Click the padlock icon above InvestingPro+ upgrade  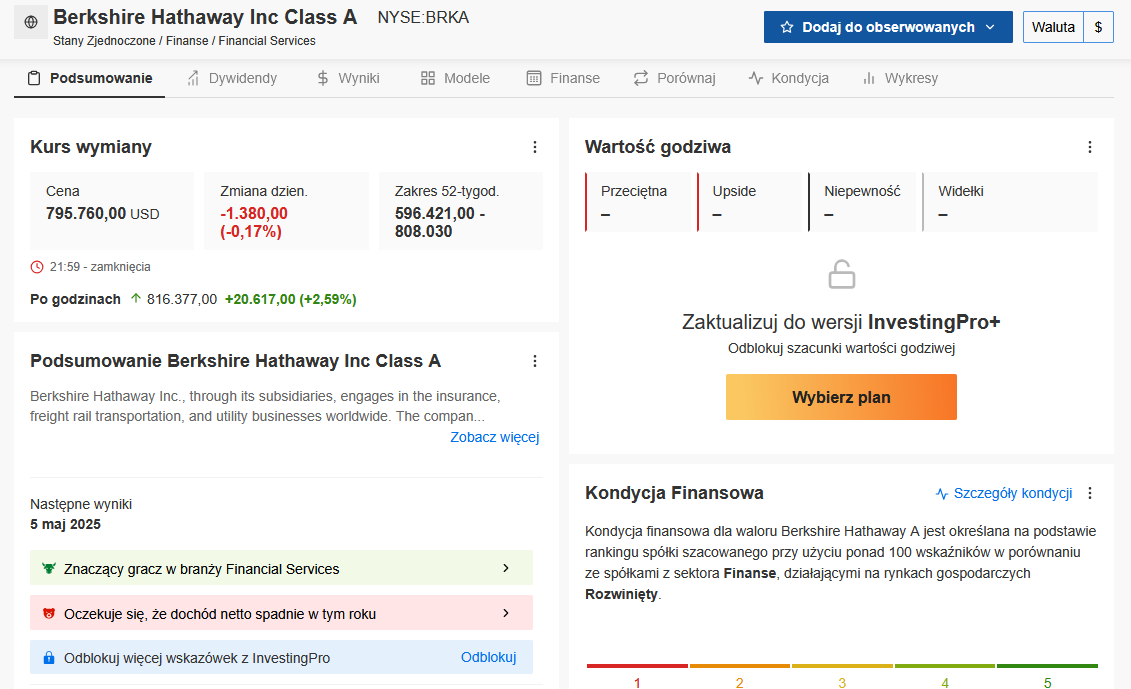[841, 274]
